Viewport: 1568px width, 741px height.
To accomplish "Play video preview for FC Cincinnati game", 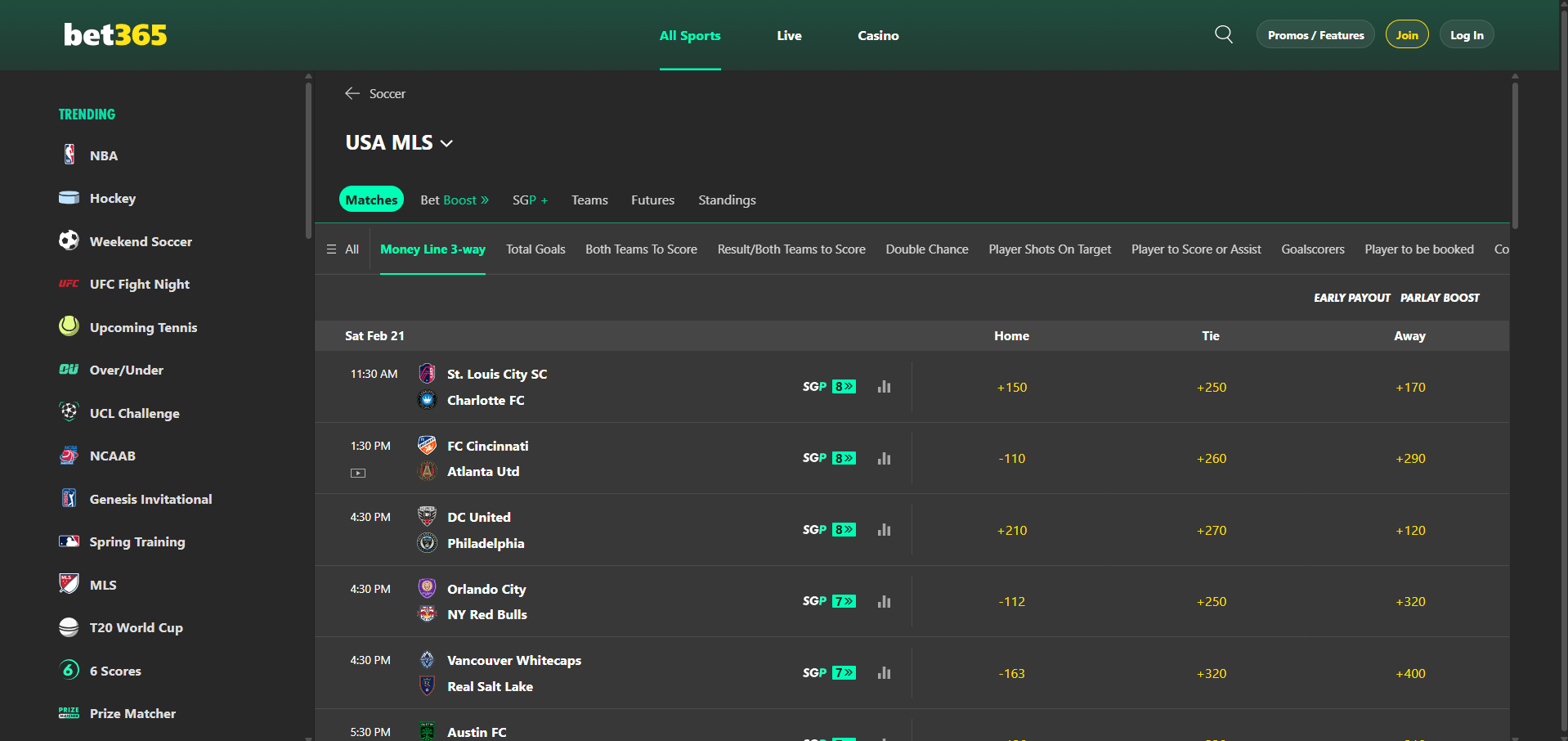I will point(357,472).
